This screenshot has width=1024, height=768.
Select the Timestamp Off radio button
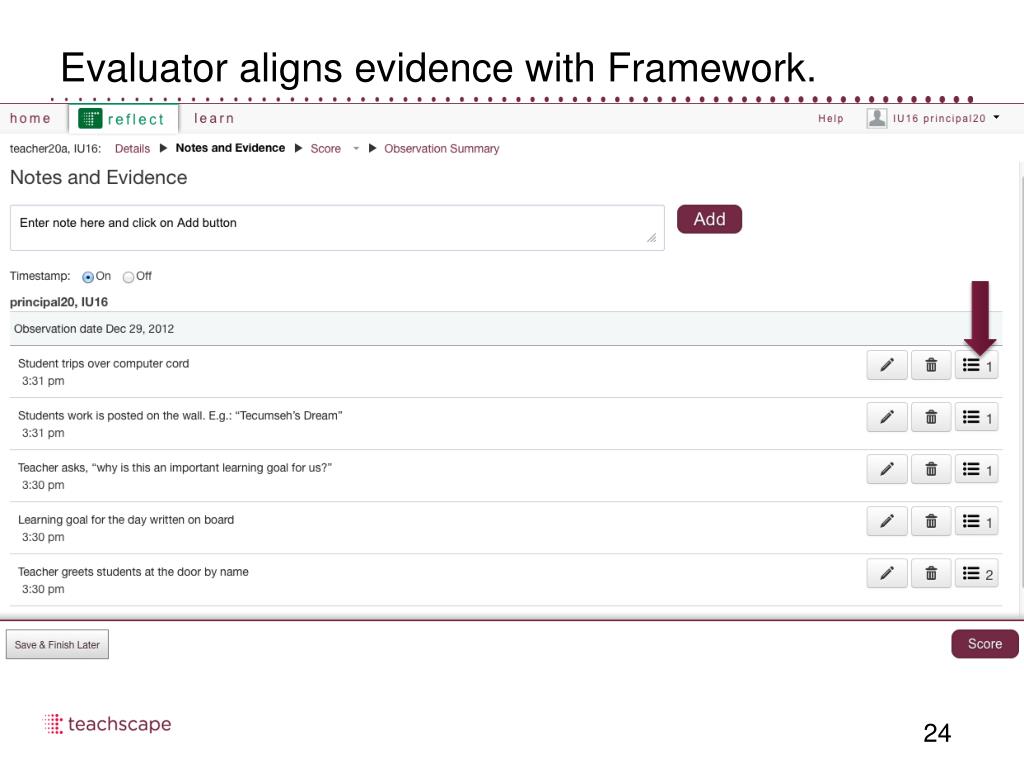tap(128, 277)
